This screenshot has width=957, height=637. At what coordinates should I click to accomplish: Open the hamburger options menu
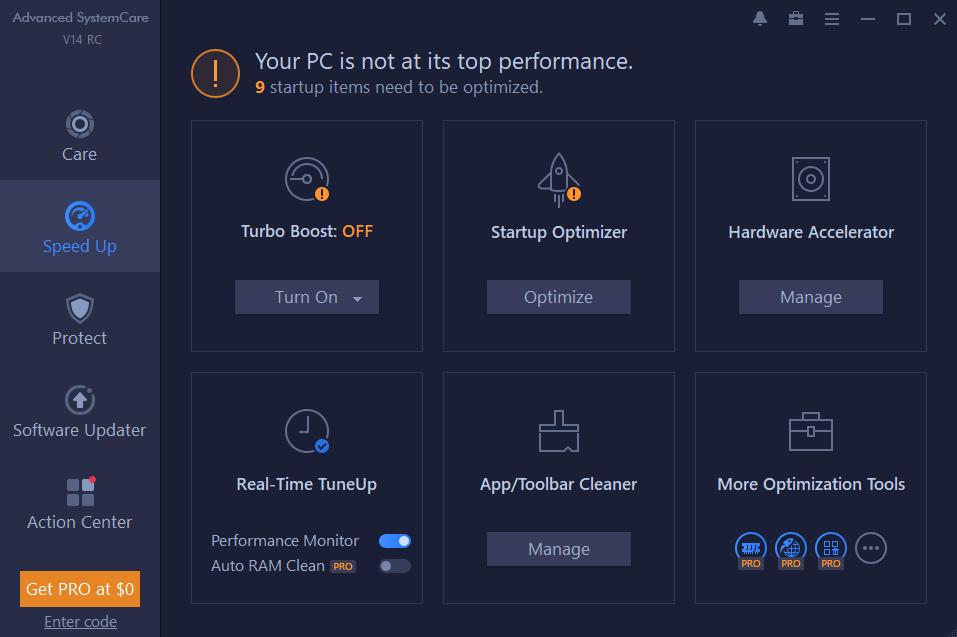[x=831, y=20]
